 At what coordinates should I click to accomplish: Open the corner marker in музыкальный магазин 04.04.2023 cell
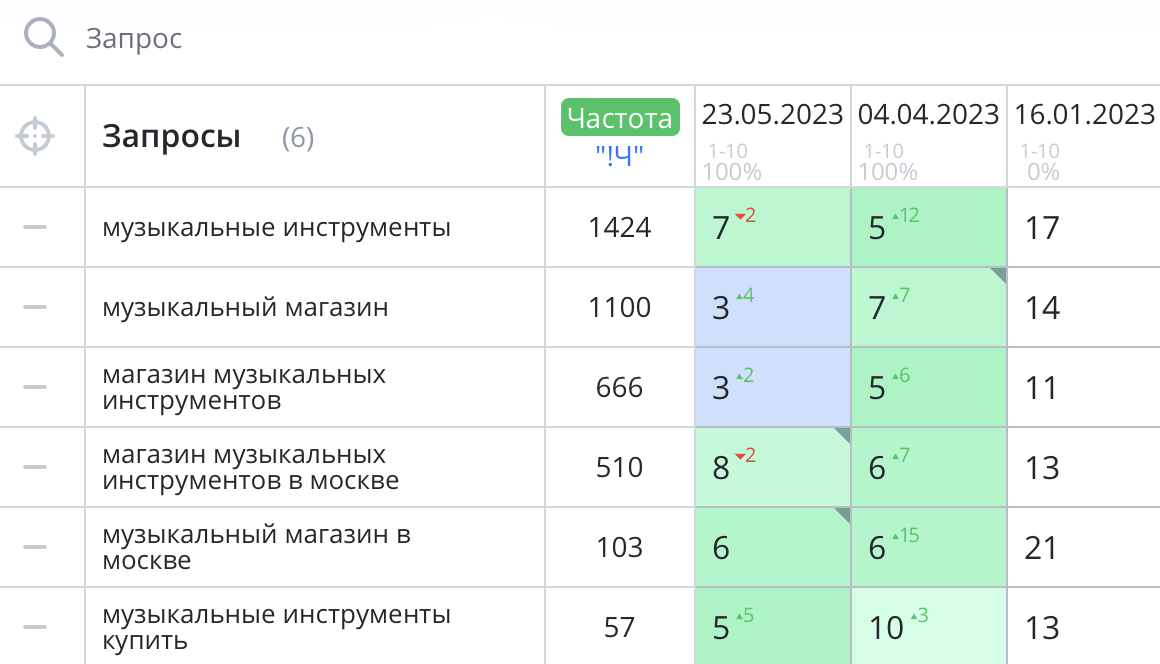[x=999, y=277]
